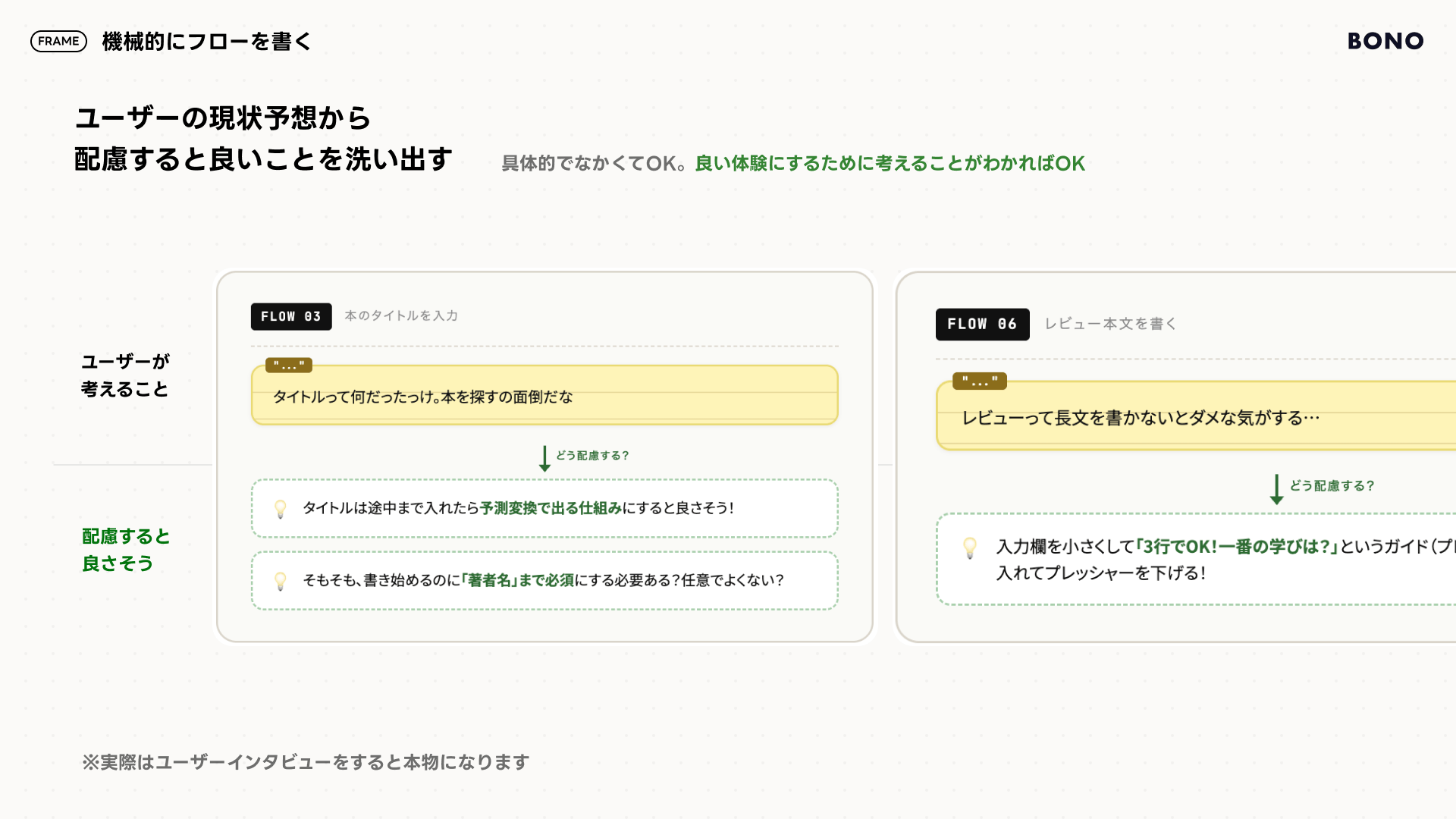The width and height of the screenshot is (1456, 819).
Task: Click the FRAME badge in the header
Action: [x=58, y=41]
